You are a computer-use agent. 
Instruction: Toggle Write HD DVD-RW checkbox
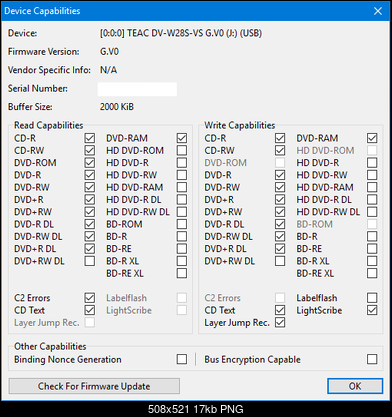[x=372, y=175]
